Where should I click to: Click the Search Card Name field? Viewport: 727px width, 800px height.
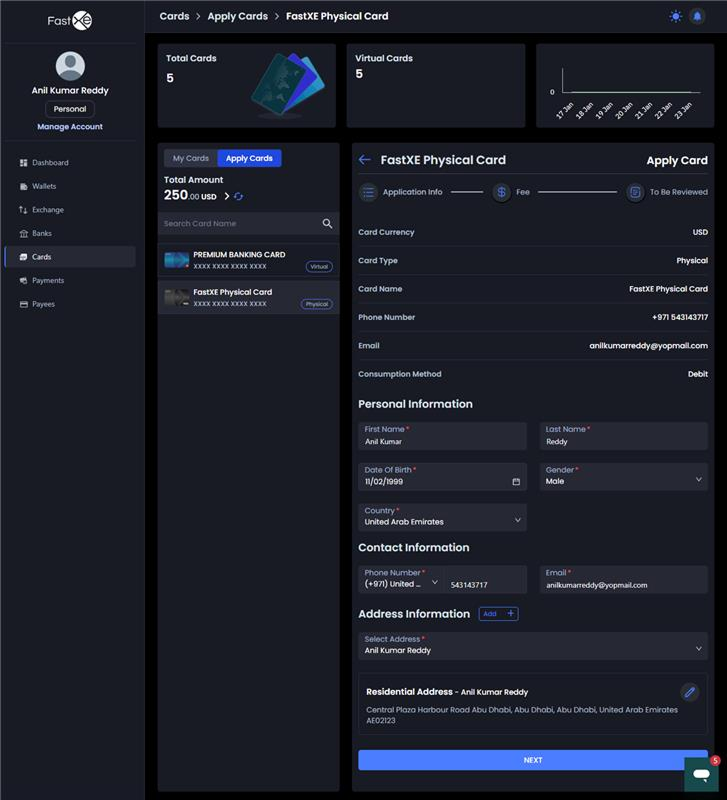238,224
